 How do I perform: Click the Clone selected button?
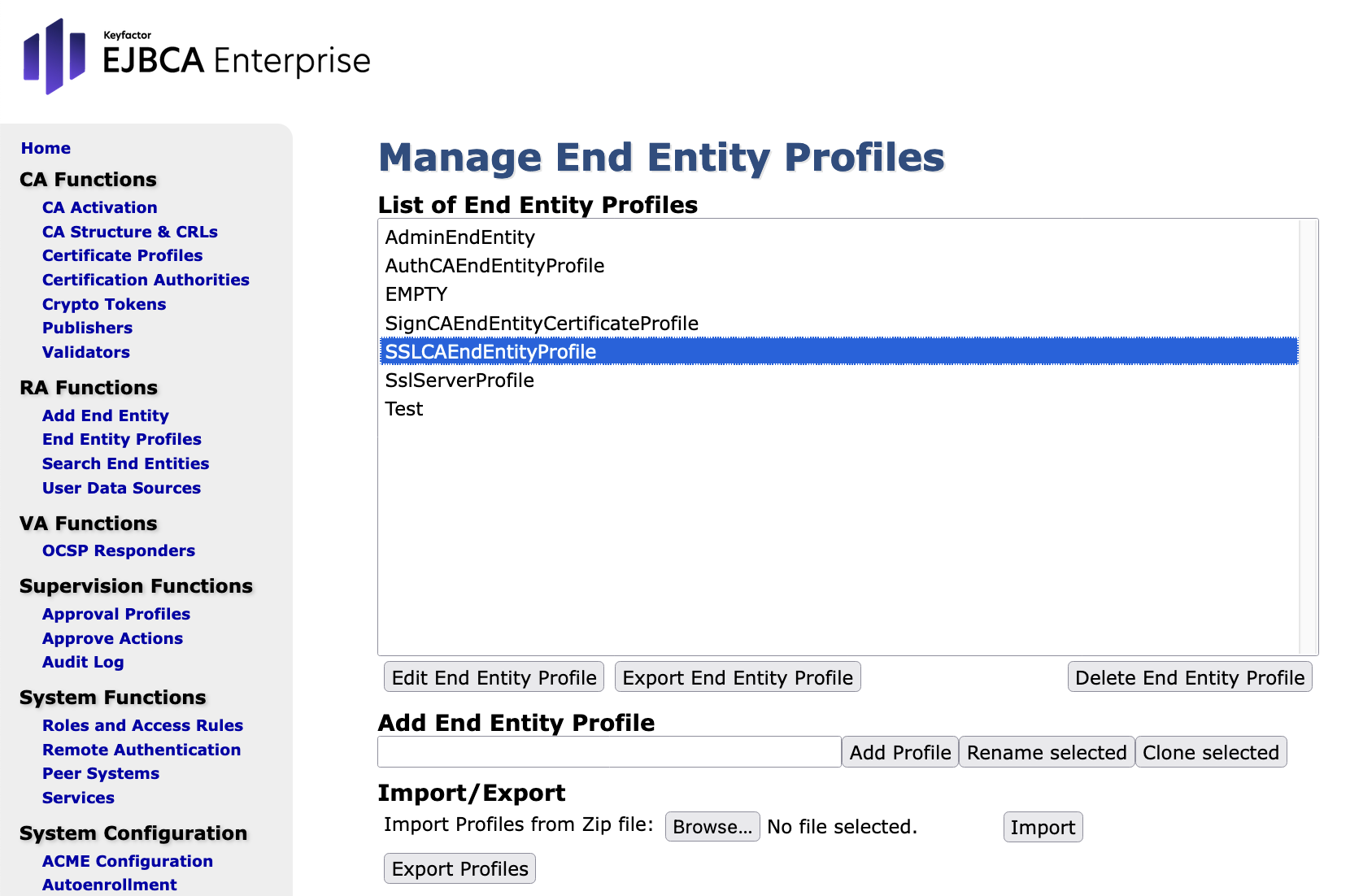pyautogui.click(x=1210, y=752)
